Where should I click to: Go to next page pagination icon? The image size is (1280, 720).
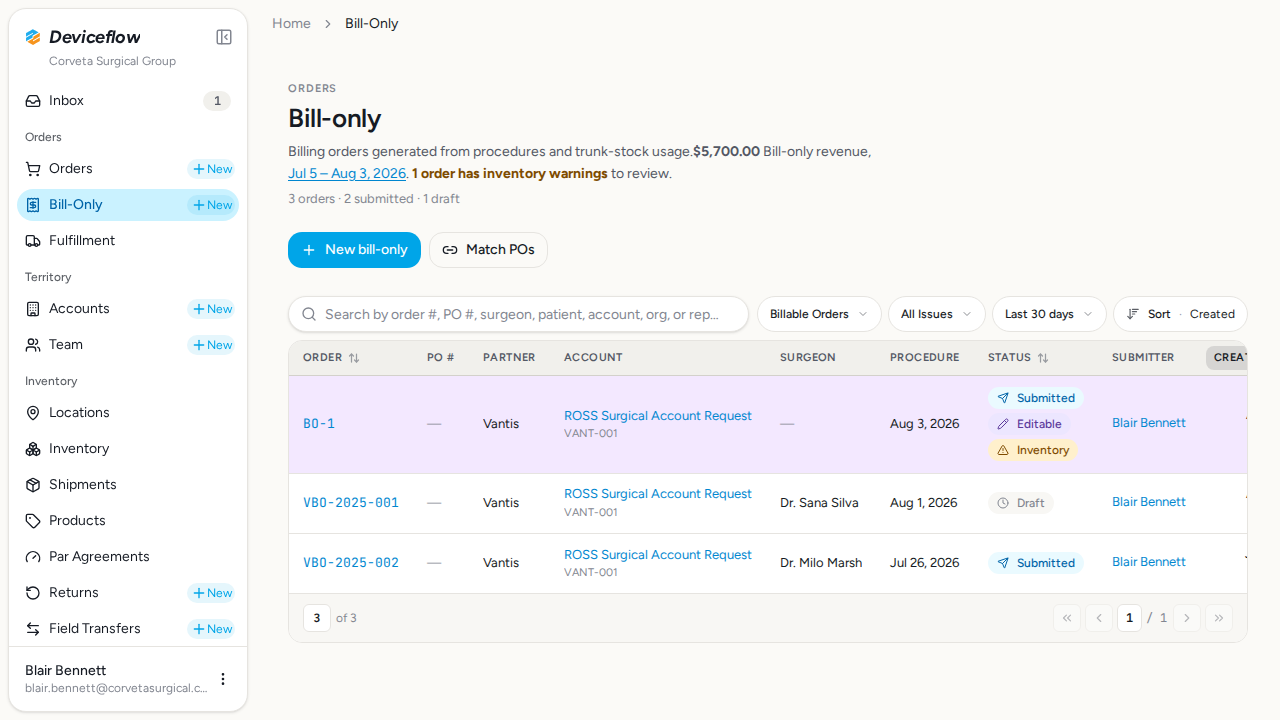(1187, 618)
